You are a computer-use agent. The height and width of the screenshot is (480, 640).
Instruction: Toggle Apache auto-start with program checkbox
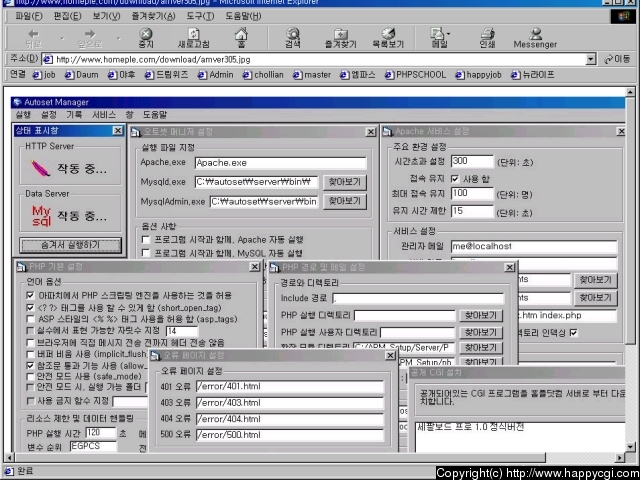click(145, 239)
